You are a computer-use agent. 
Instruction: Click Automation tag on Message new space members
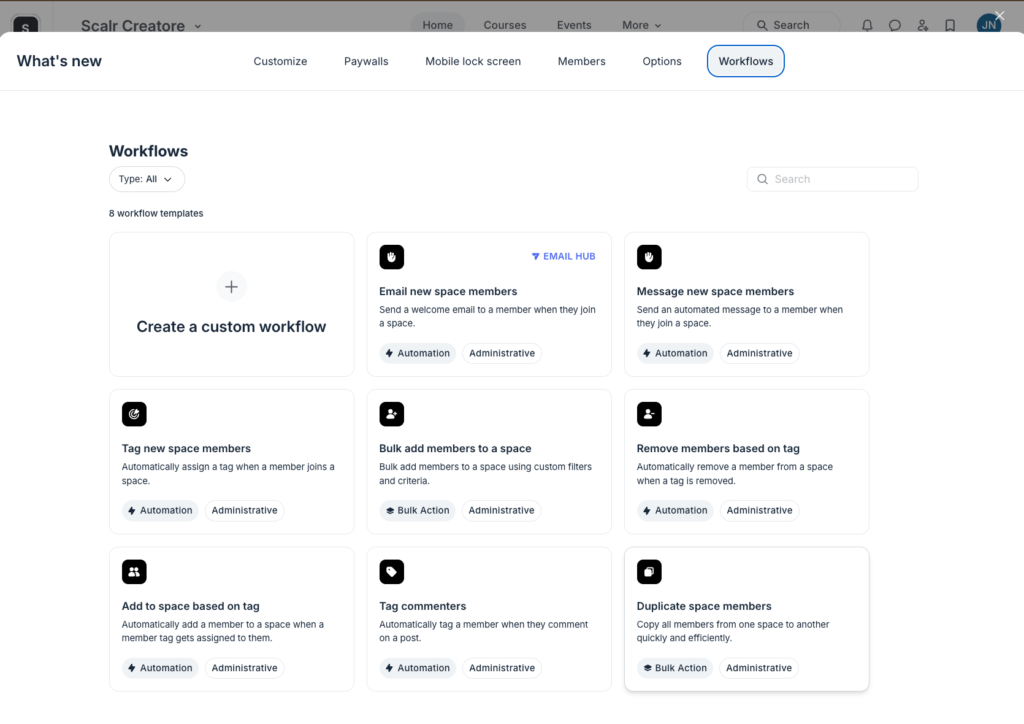tap(675, 353)
